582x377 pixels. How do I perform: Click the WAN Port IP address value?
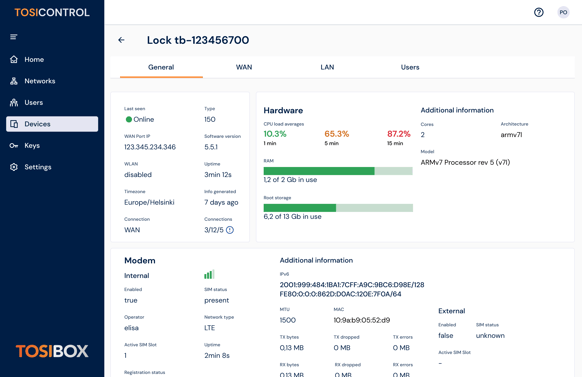click(150, 147)
